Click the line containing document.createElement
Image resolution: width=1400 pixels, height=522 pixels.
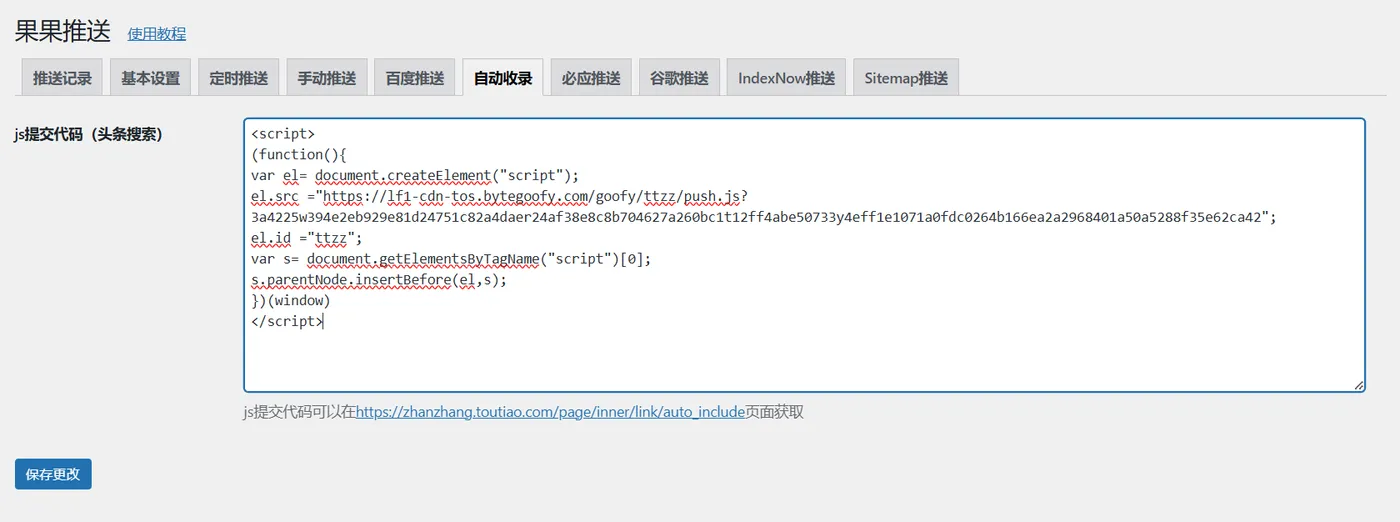[415, 175]
